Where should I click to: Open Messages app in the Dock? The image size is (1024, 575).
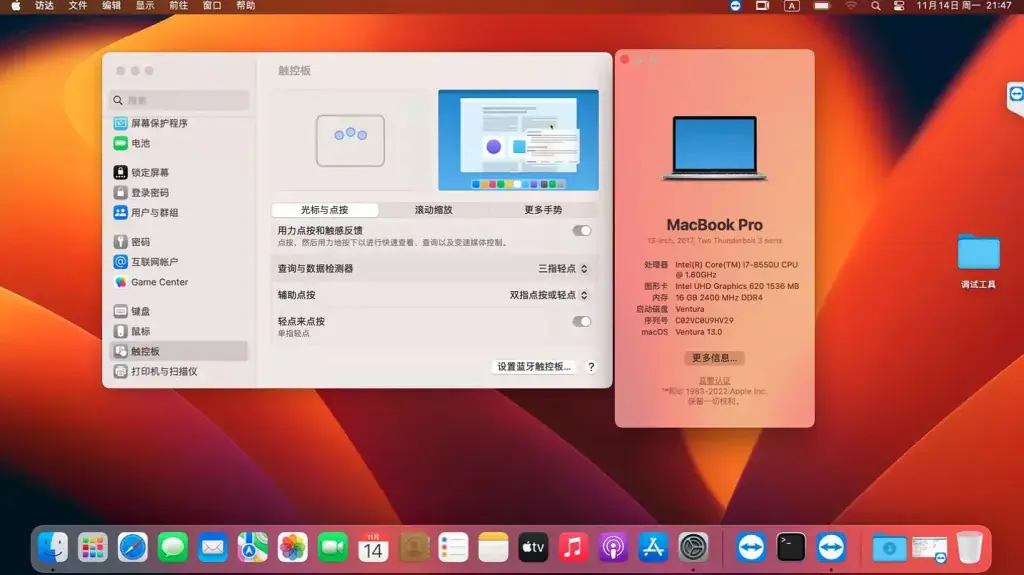click(x=172, y=548)
